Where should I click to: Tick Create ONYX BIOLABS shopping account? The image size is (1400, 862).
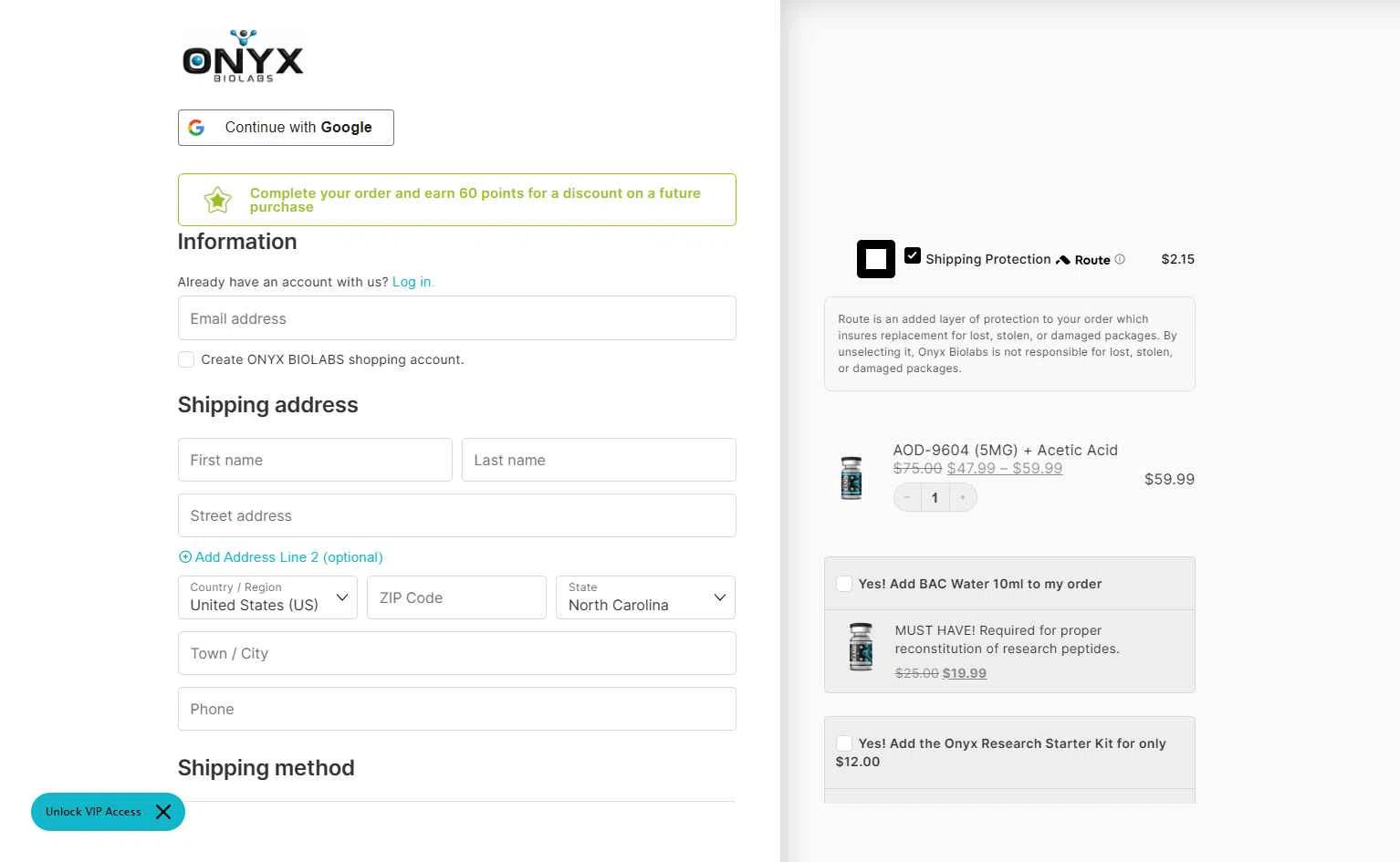tap(186, 359)
